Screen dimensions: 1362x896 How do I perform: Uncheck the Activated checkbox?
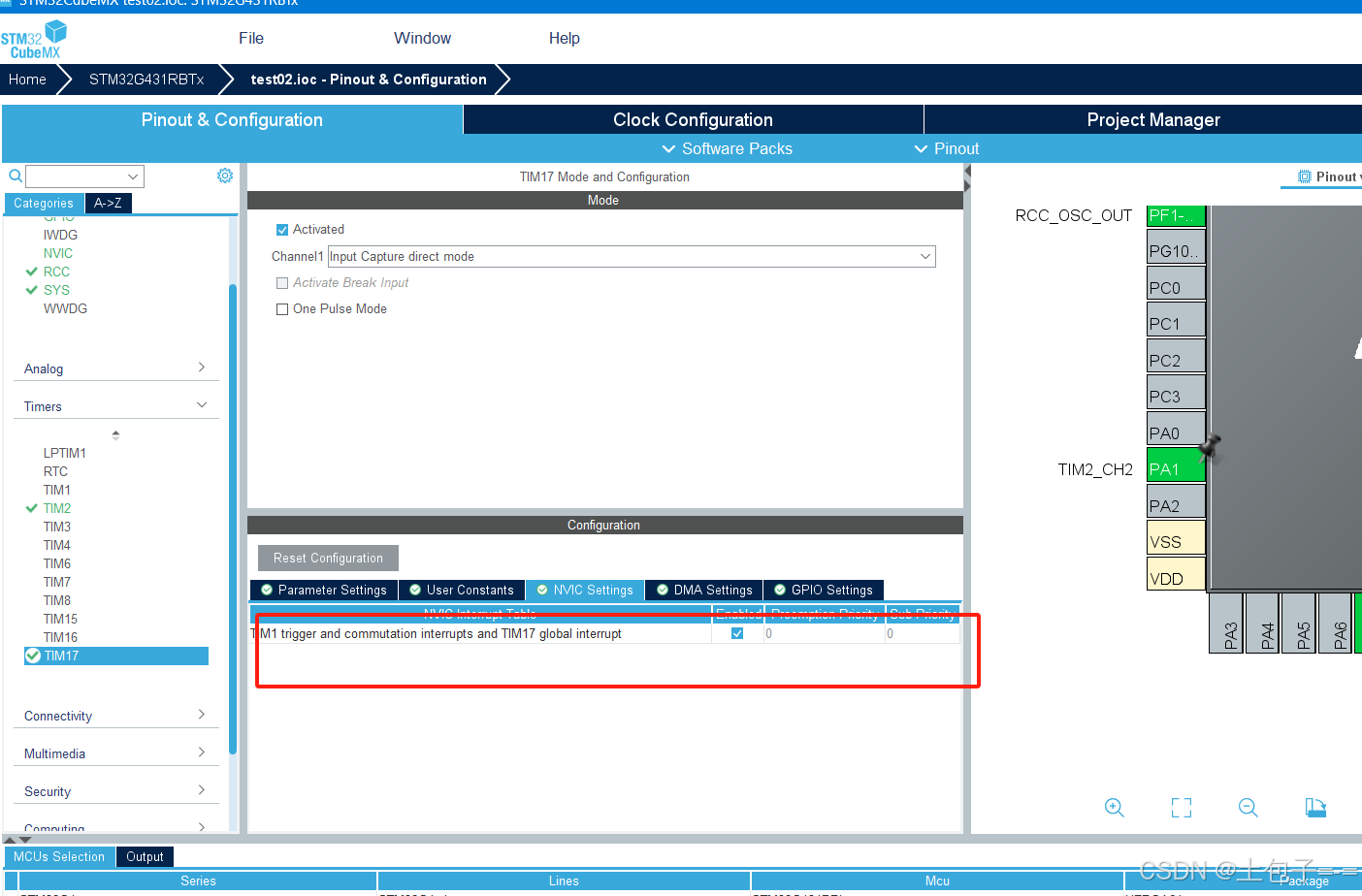click(282, 230)
